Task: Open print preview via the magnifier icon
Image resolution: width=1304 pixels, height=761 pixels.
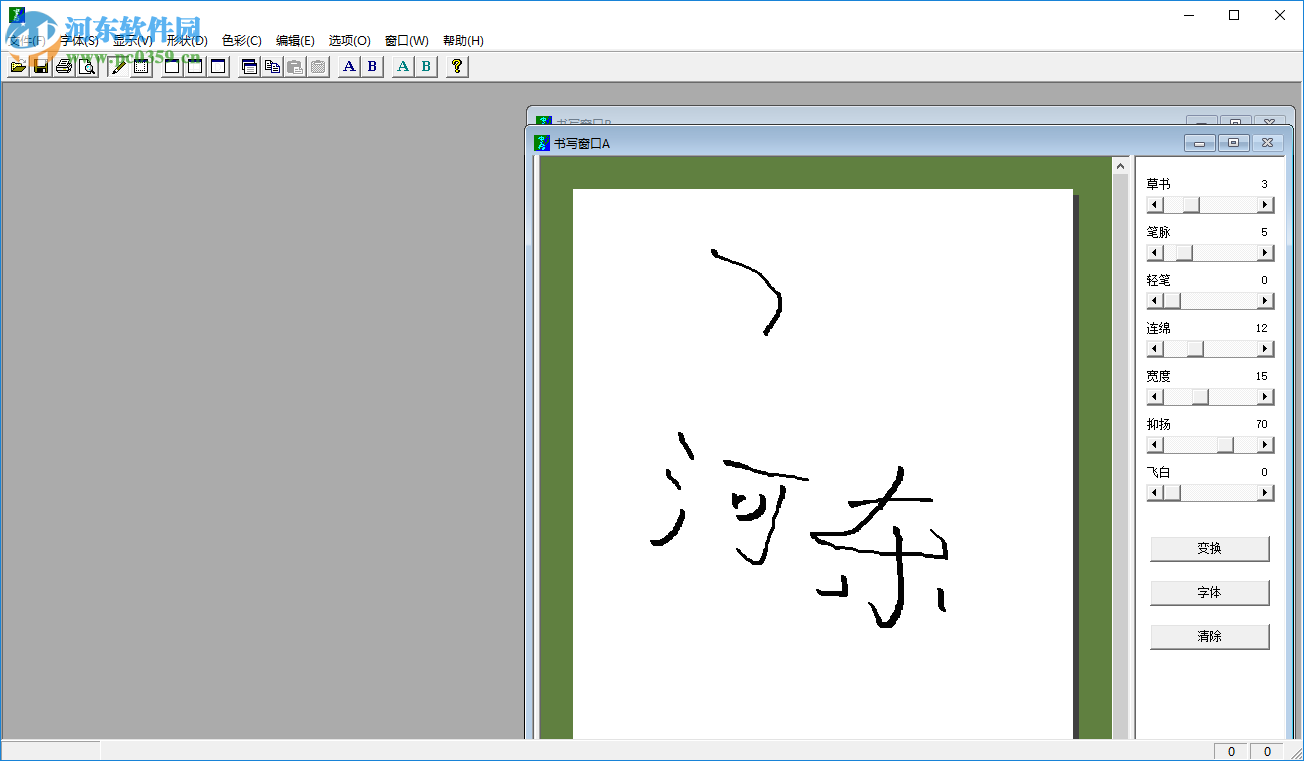Action: pyautogui.click(x=87, y=66)
